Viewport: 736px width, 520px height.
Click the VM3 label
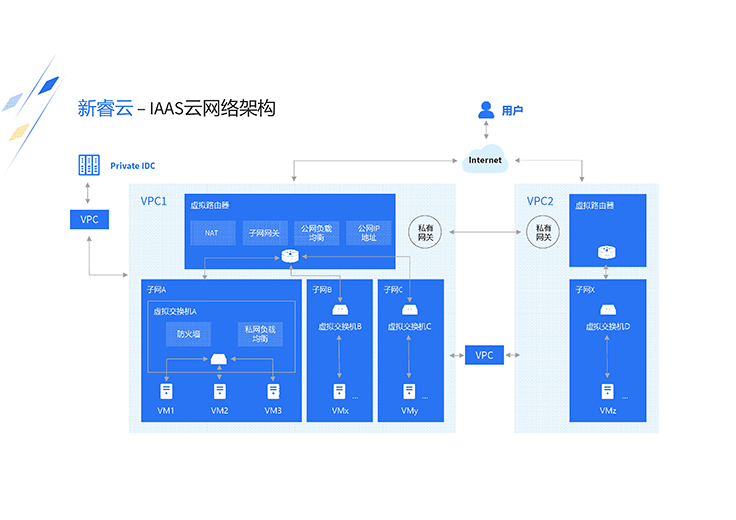tap(273, 411)
